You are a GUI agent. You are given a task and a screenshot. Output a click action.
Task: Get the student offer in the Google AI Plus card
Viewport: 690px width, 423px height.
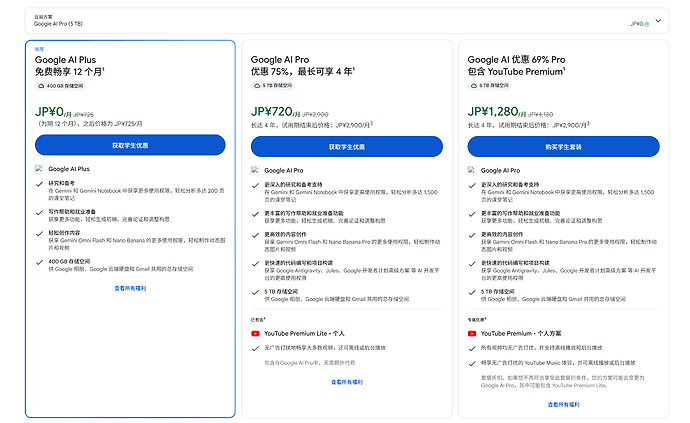click(130, 145)
